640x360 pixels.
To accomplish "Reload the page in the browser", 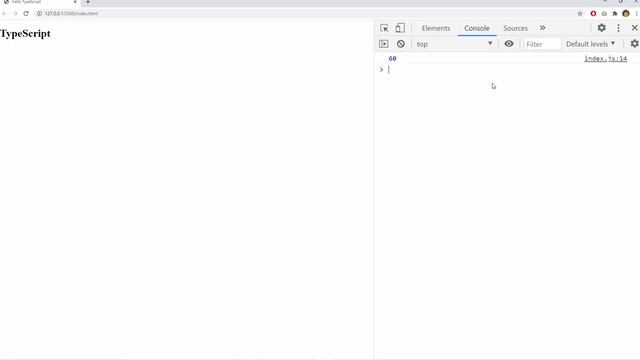I will (26, 13).
